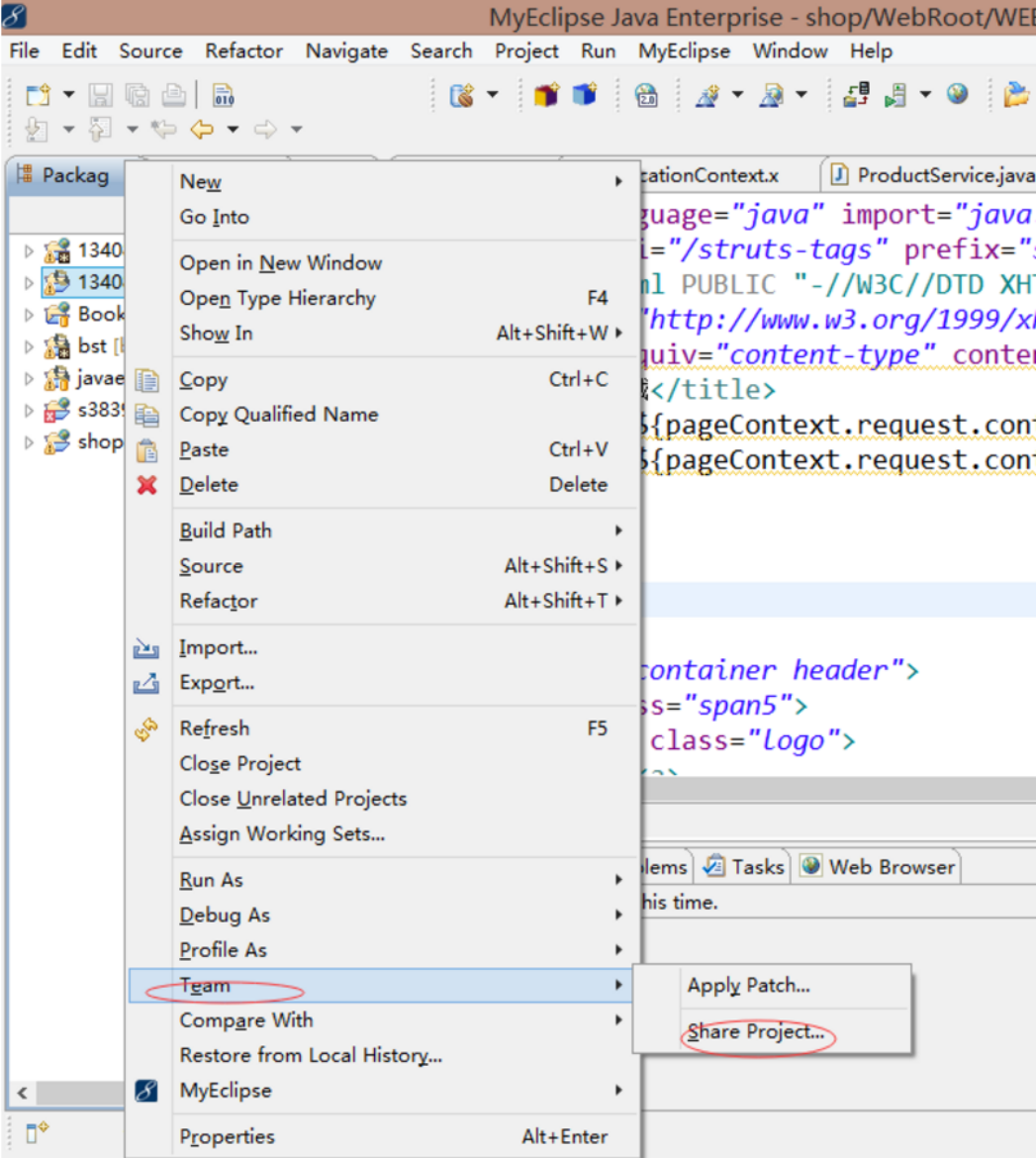The height and width of the screenshot is (1158, 1036).
Task: Click the Copy icon in the context menu
Action: [x=146, y=379]
